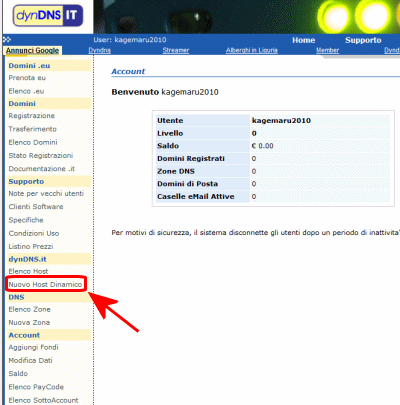This screenshot has height=405, width=400.
Task: Click the User: kagemaru2010 header text
Action: pos(130,40)
